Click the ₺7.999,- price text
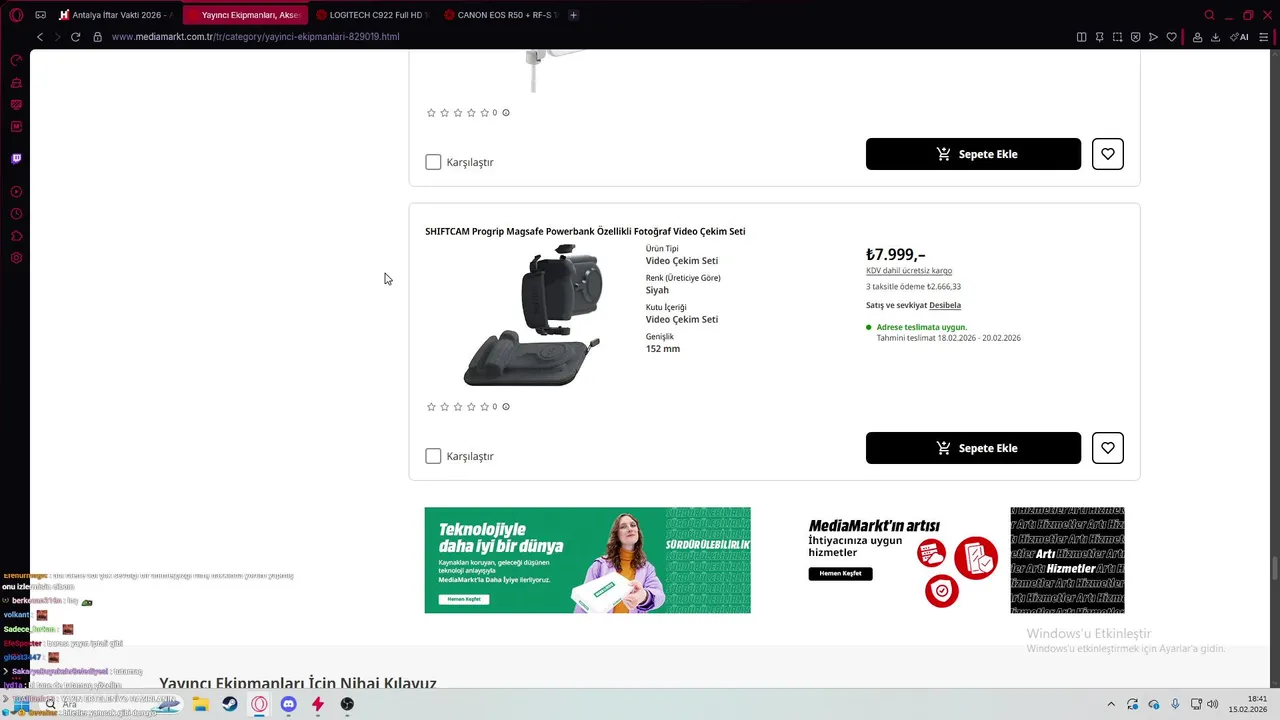 coord(895,254)
